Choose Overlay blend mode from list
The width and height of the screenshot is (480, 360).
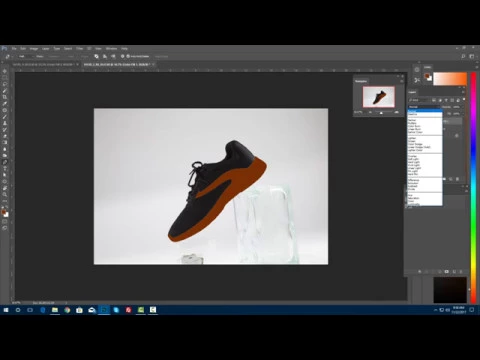pos(425,156)
